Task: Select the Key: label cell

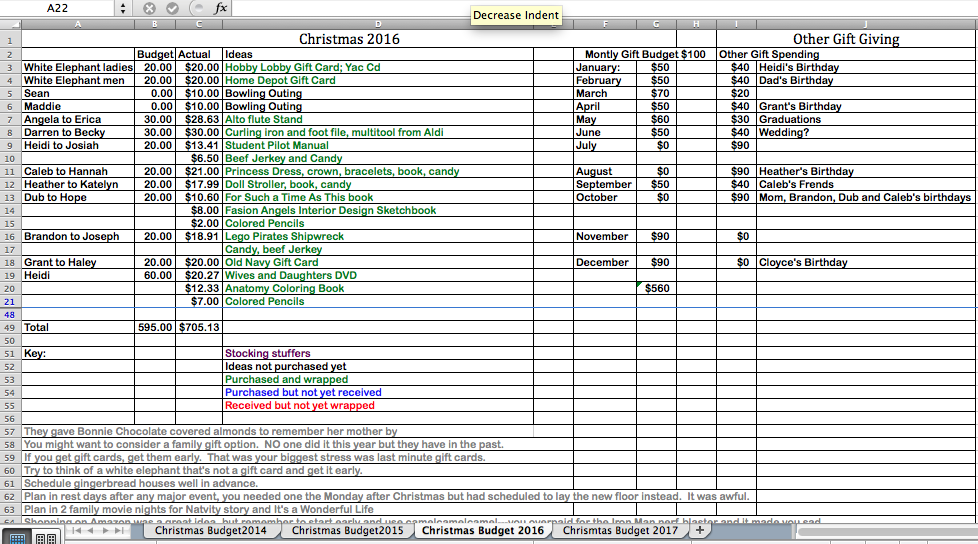Action: tap(78, 353)
